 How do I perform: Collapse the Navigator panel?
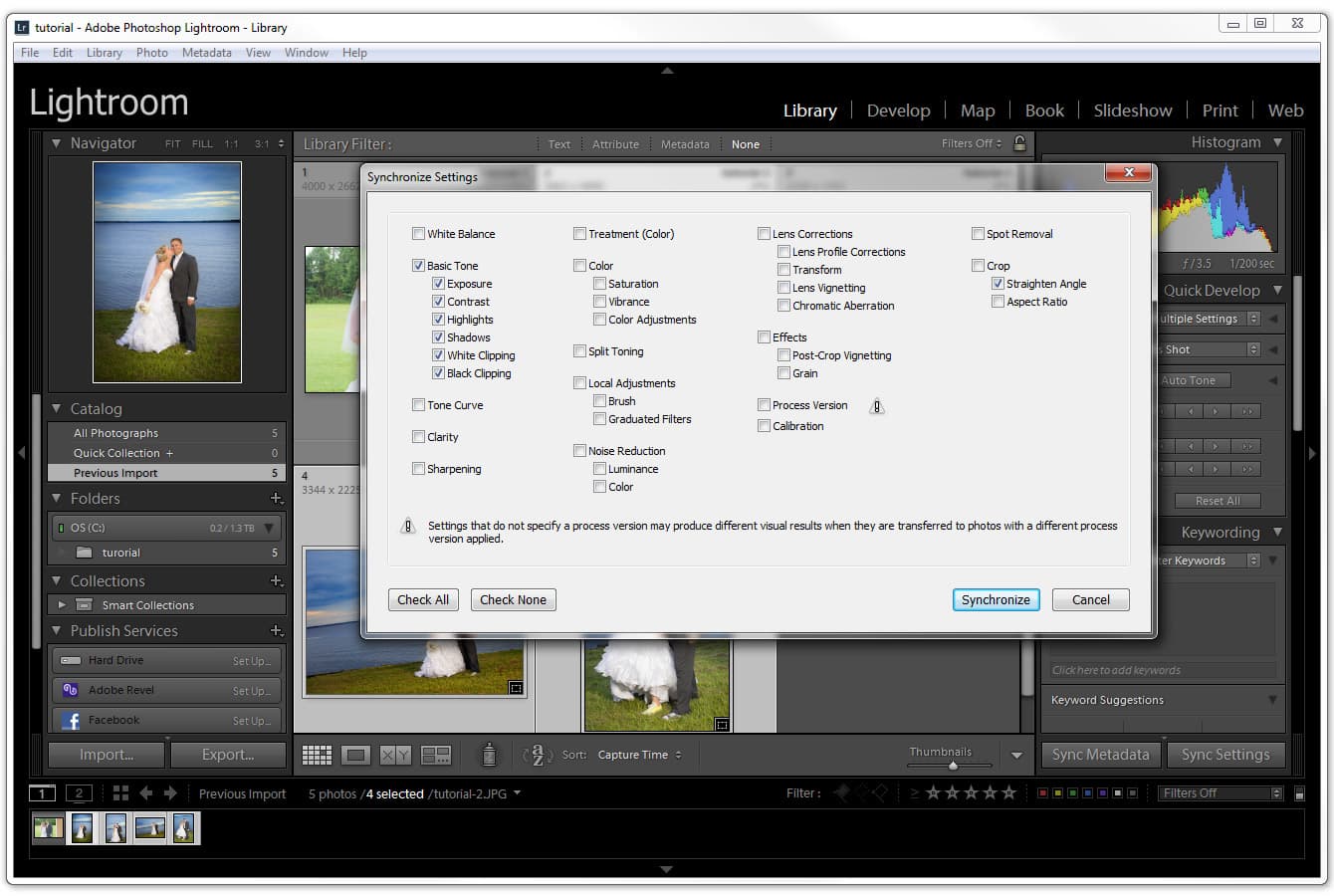coord(57,142)
